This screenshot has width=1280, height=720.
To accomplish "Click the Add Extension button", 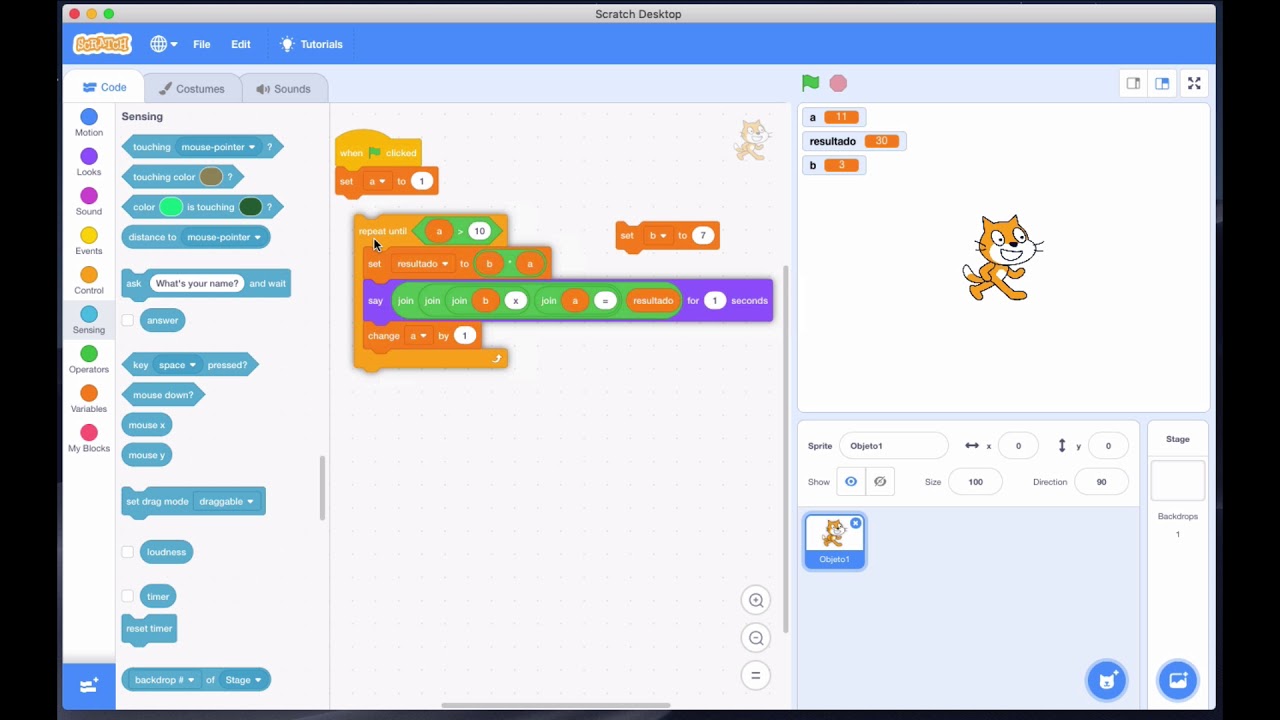I will (x=89, y=685).
